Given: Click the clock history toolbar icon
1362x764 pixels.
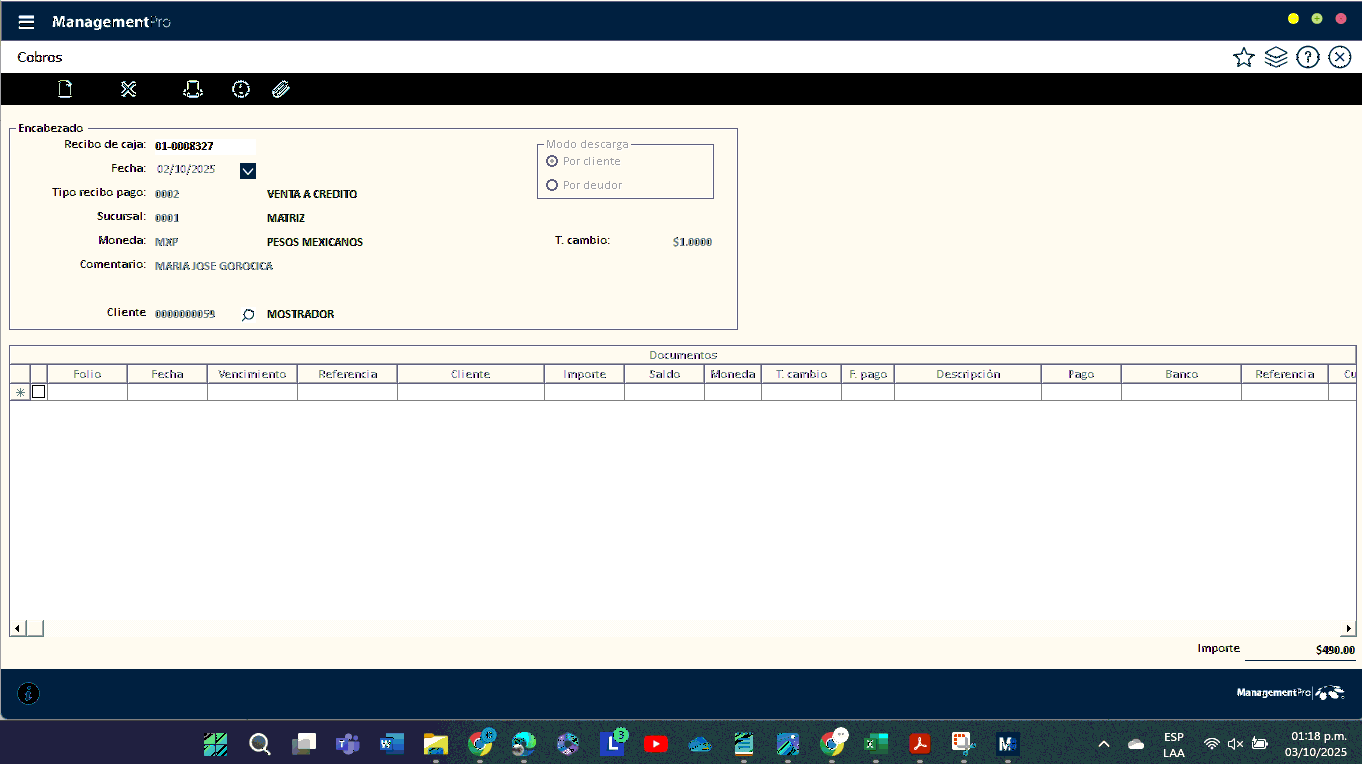Looking at the screenshot, I should point(241,89).
